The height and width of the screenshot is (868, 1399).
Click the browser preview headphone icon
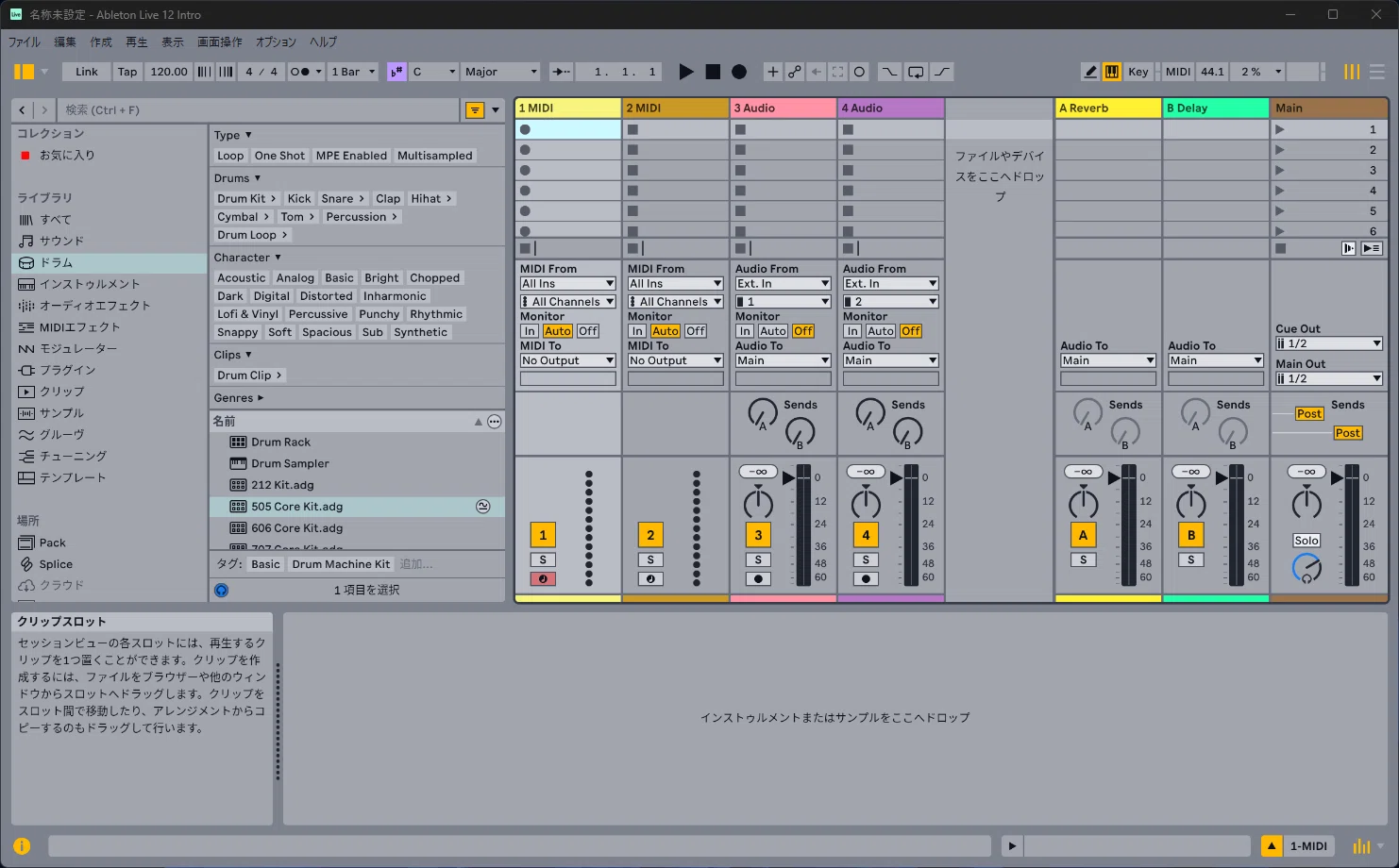221,590
